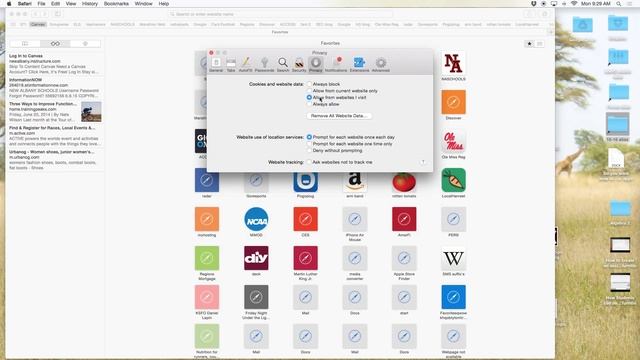The width and height of the screenshot is (640, 360).
Task: Open the Security preferences pane
Action: 299,64
